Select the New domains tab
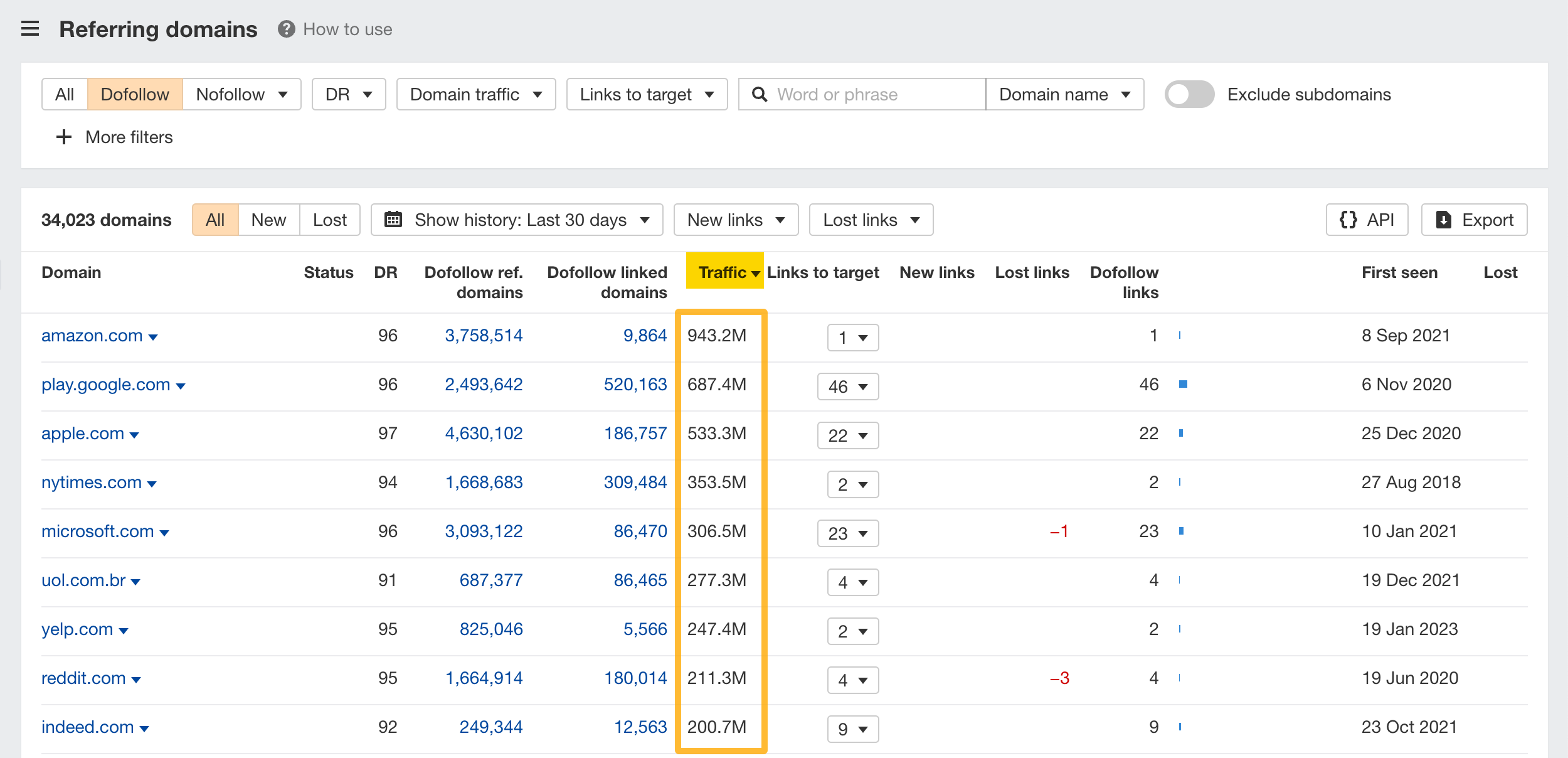Viewport: 1568px width, 758px height. (268, 220)
